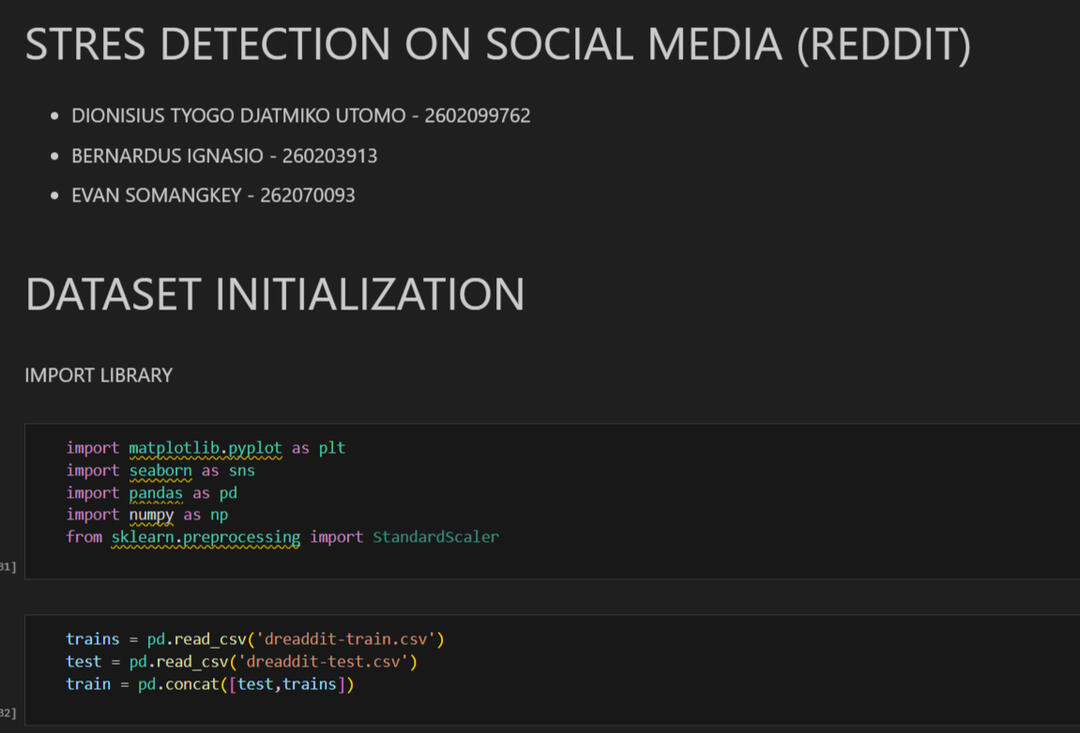
Task: Place cursor on the pandas import line
Action: coord(152,493)
